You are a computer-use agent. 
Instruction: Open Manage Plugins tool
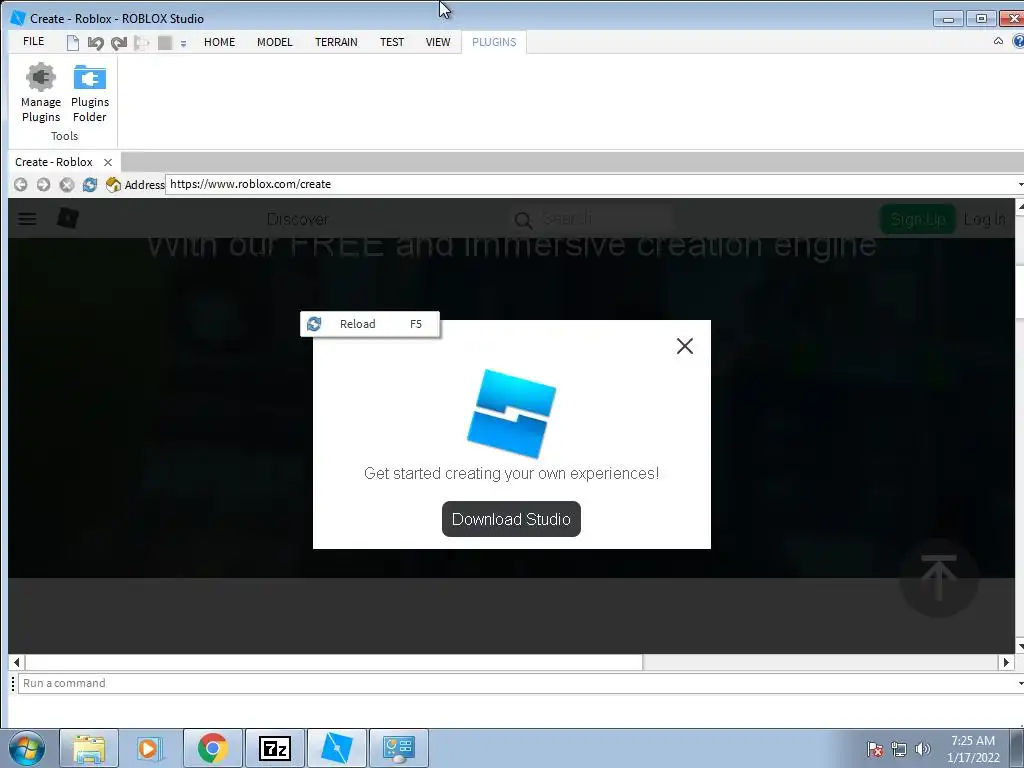coord(40,93)
